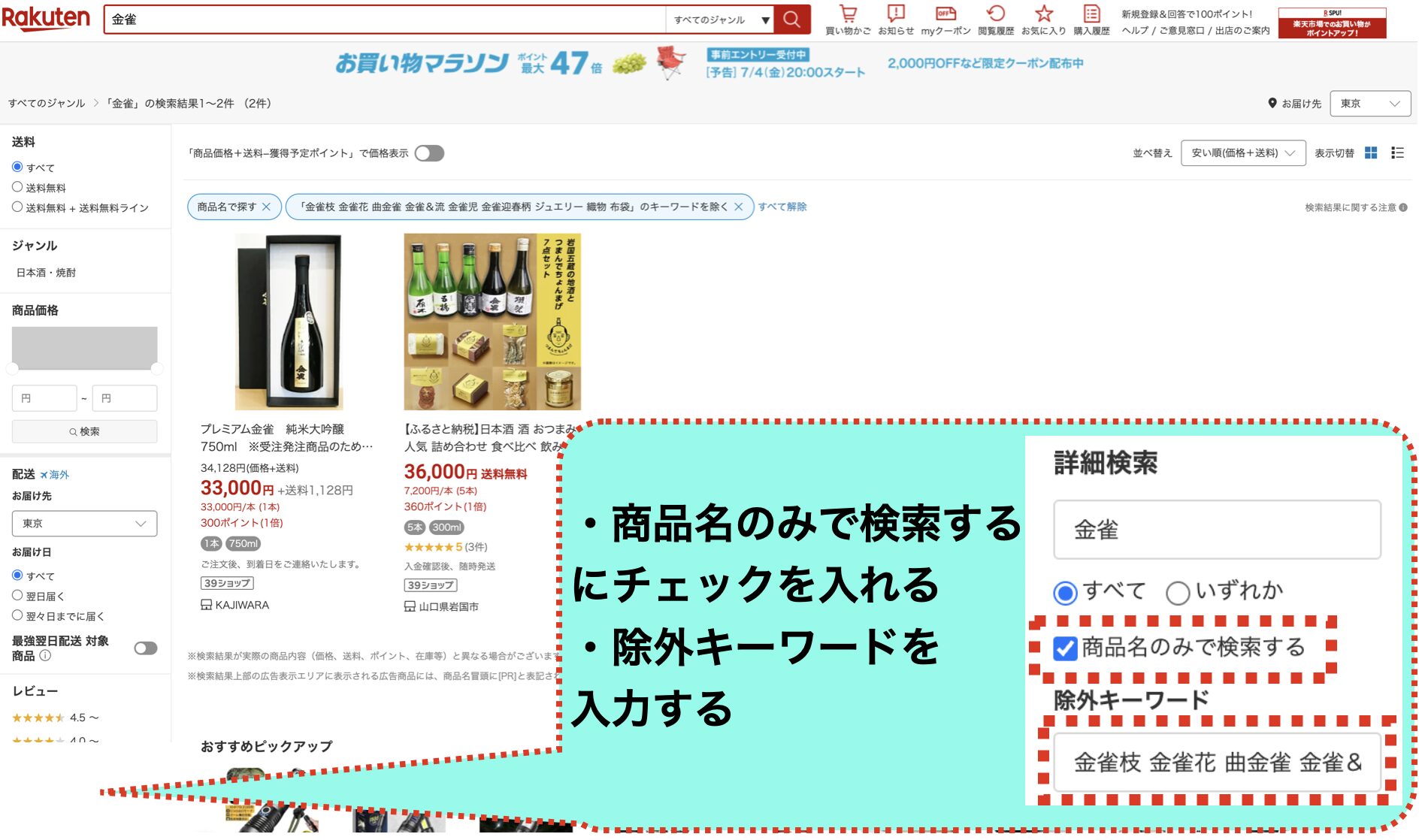Click the 新規登録&回答で100ポイント link
Screen dimensions: 1422x840
click(1187, 14)
